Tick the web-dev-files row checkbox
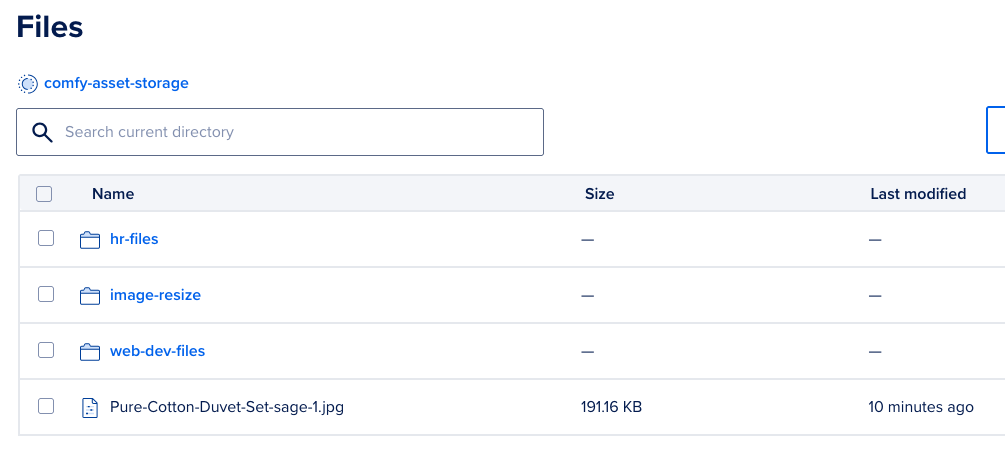1005x456 pixels. pos(46,350)
